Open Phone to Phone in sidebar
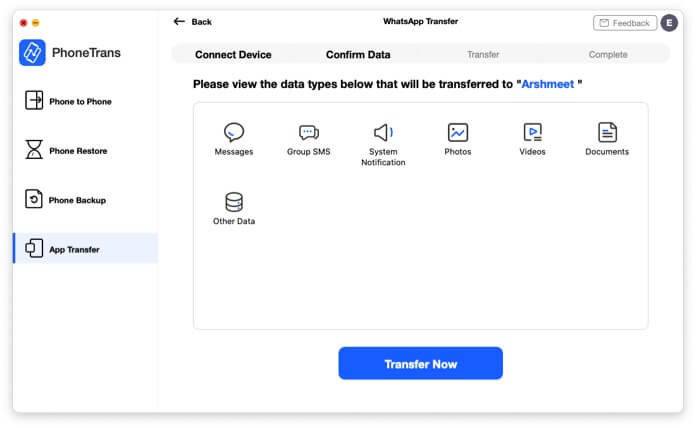 pos(85,101)
